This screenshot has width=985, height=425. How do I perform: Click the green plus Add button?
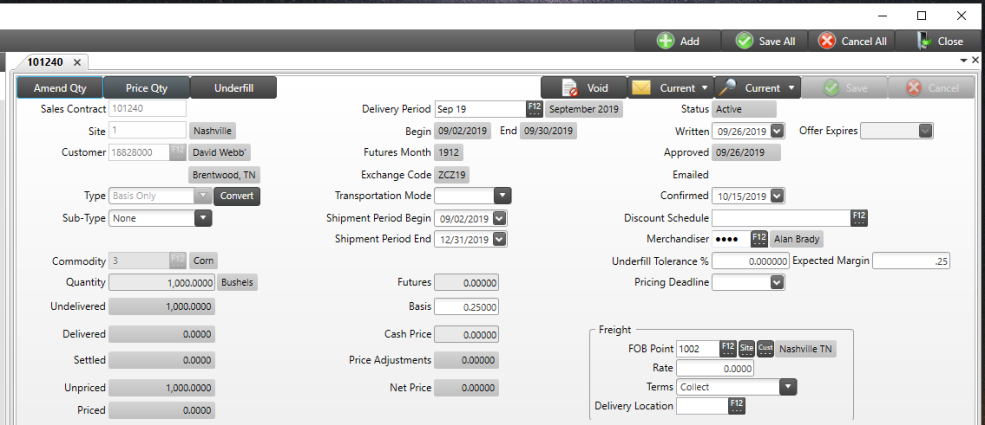click(x=678, y=41)
